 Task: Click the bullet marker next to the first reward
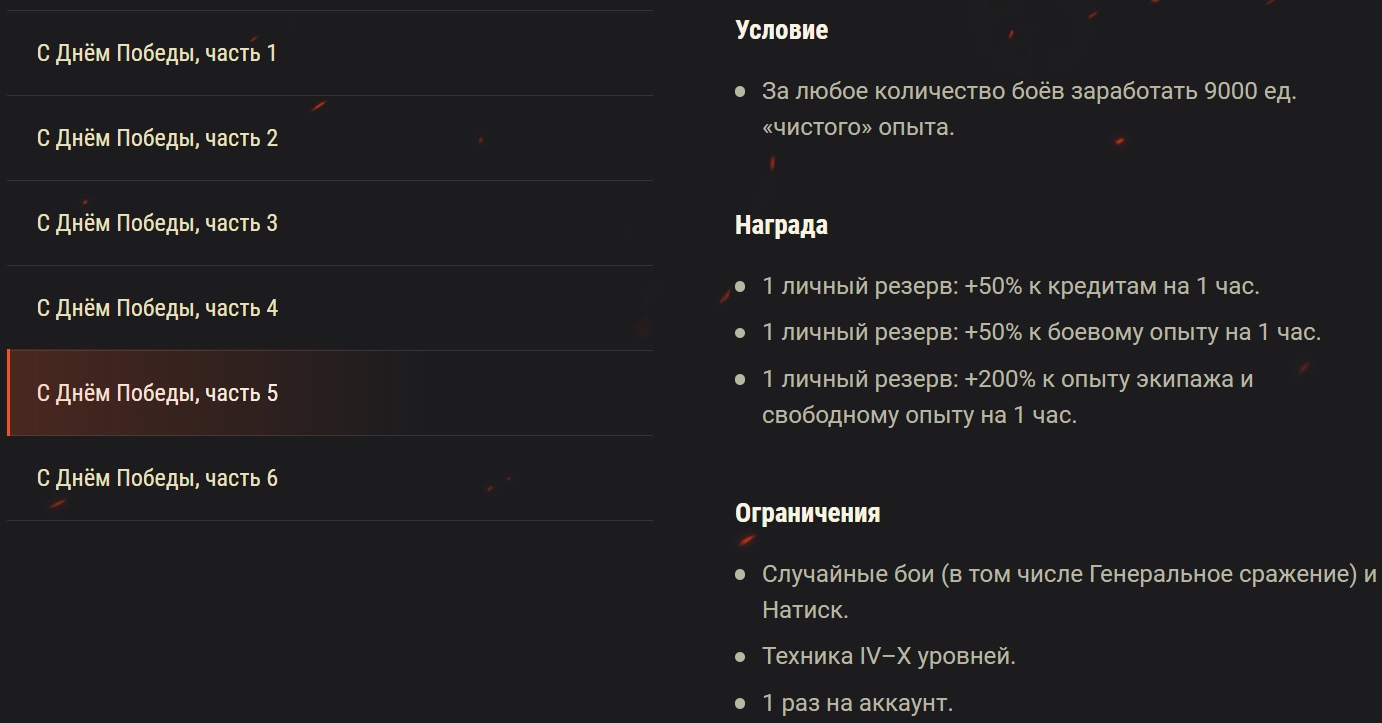point(742,286)
